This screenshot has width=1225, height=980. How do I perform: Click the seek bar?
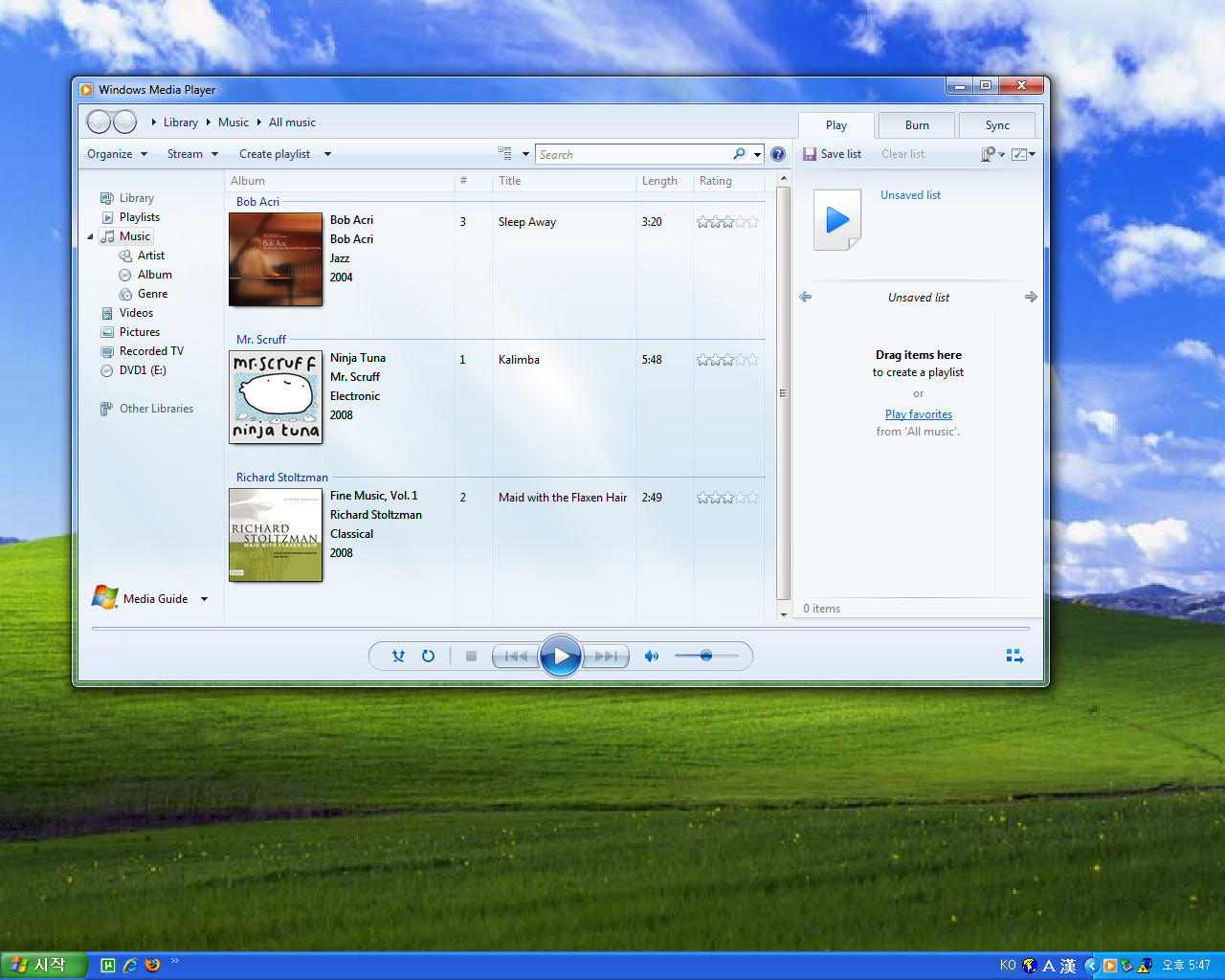pos(561,629)
